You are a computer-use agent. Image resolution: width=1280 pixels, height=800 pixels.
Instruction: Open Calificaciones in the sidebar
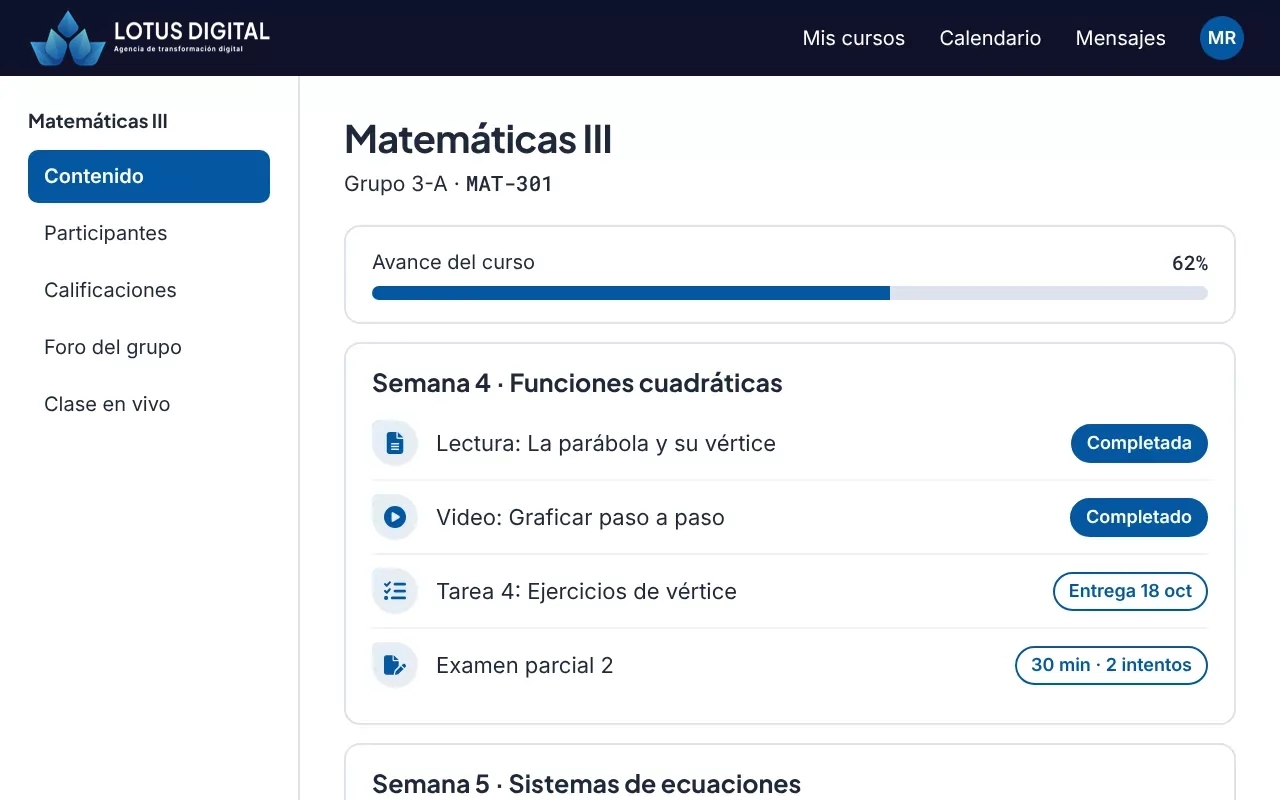pyautogui.click(x=149, y=290)
